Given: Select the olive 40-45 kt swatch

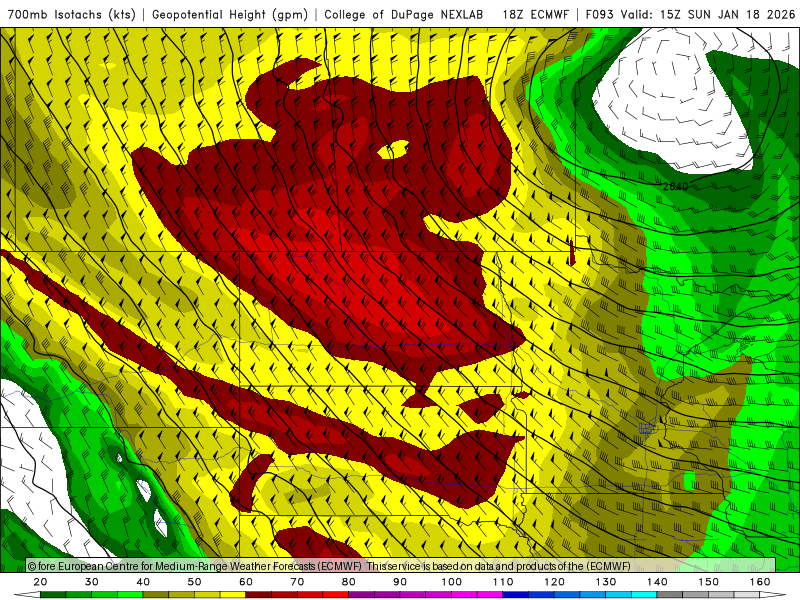Looking at the screenshot, I should (156, 594).
